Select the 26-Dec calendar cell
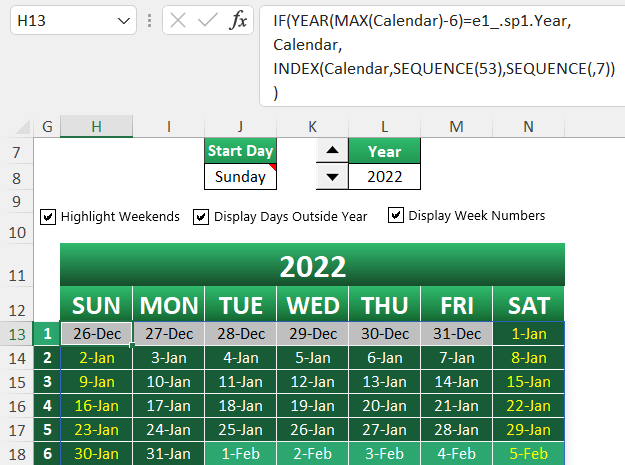625x465 pixels. pyautogui.click(x=96, y=334)
